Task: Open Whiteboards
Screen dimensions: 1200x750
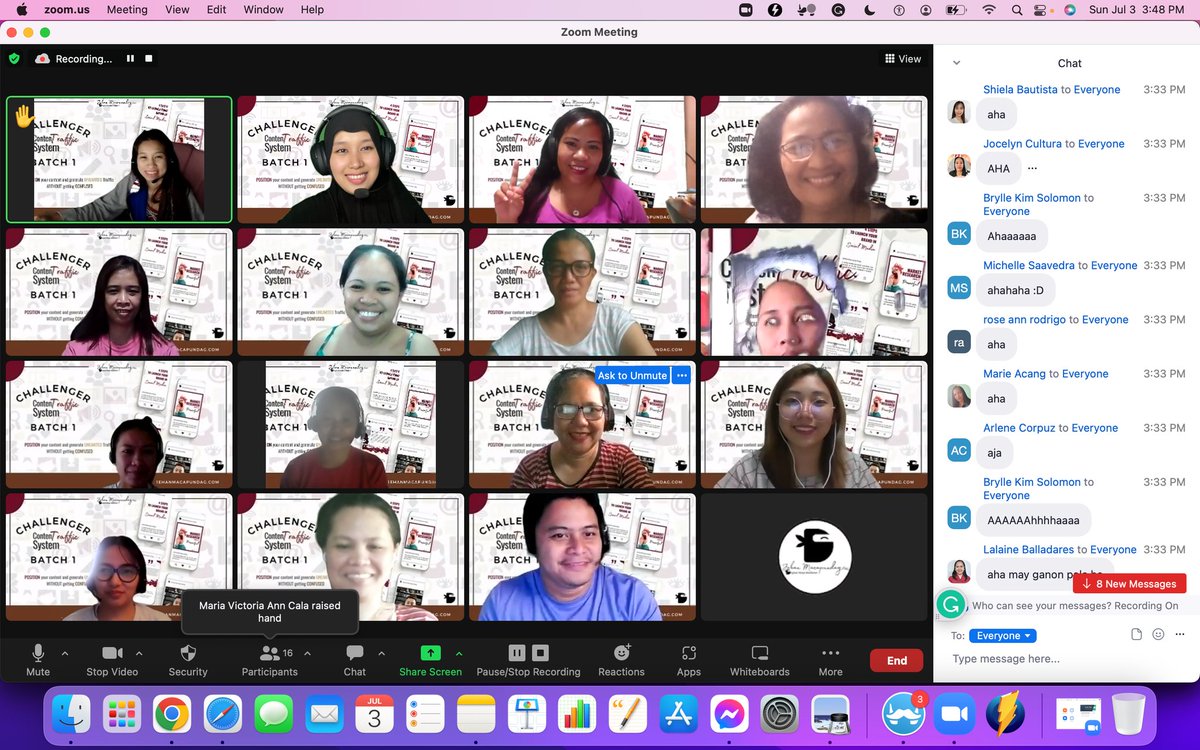Action: click(x=759, y=660)
